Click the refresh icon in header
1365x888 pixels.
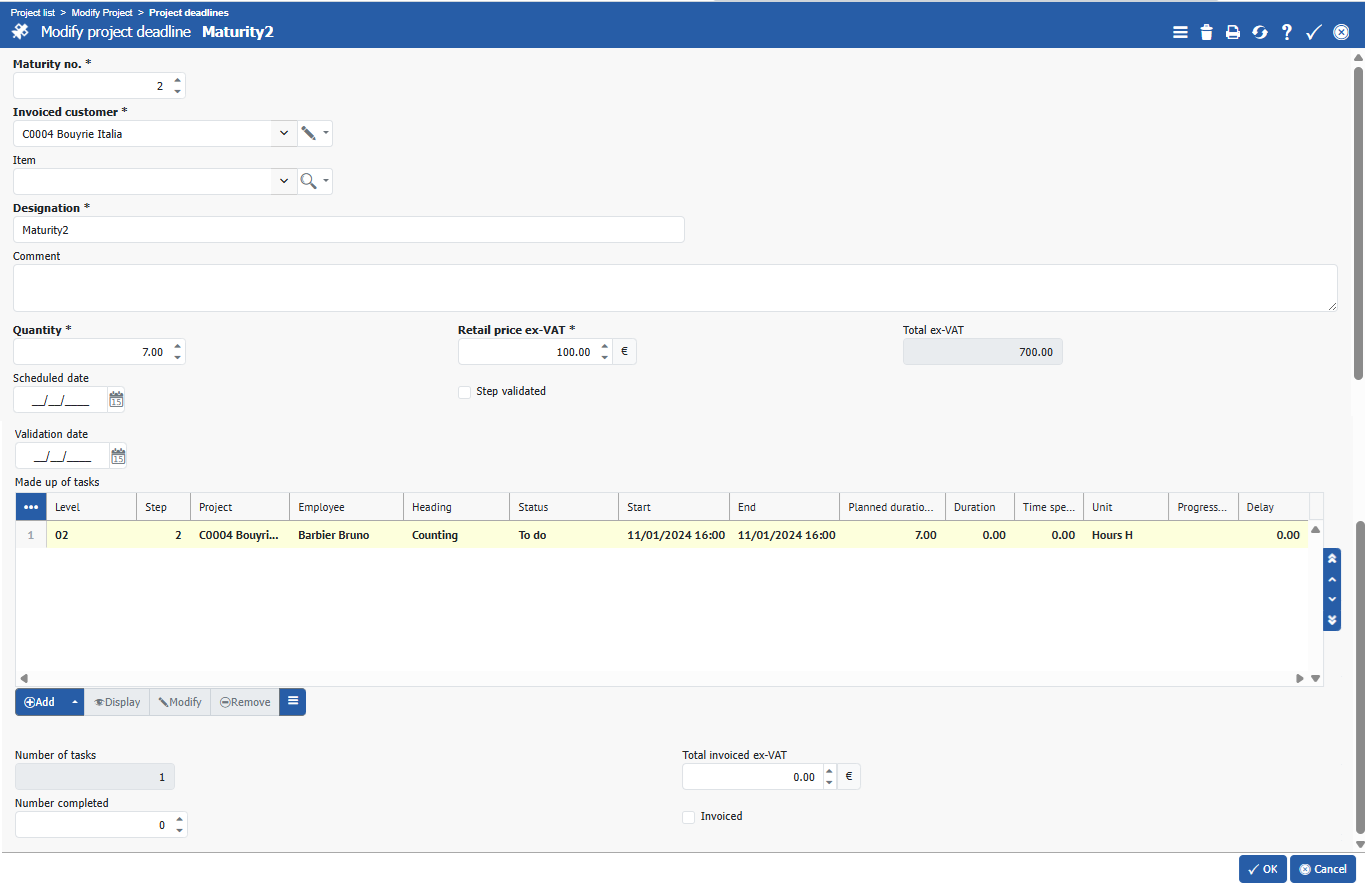click(x=1260, y=32)
